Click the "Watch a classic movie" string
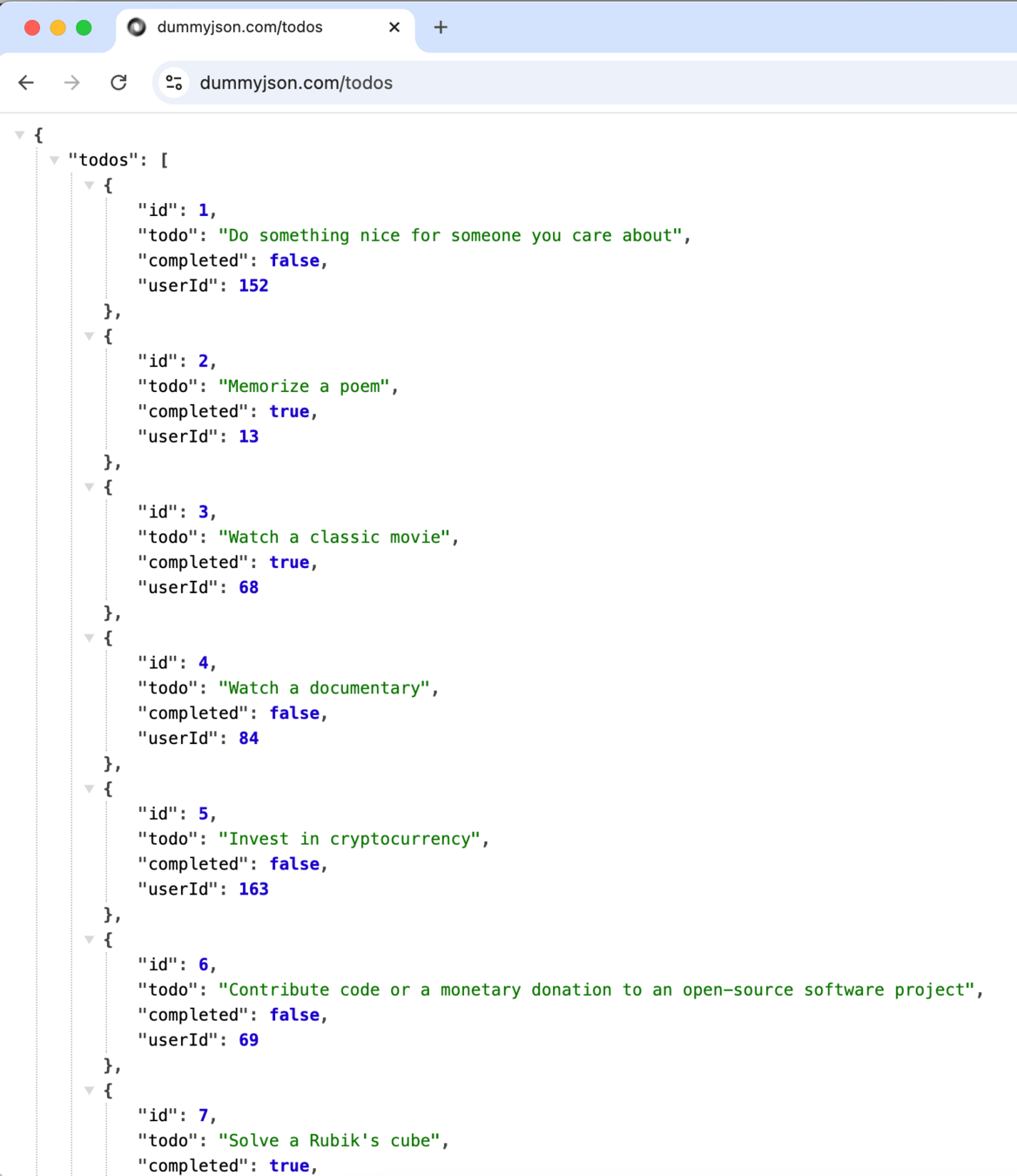Image resolution: width=1017 pixels, height=1176 pixels. click(x=334, y=537)
